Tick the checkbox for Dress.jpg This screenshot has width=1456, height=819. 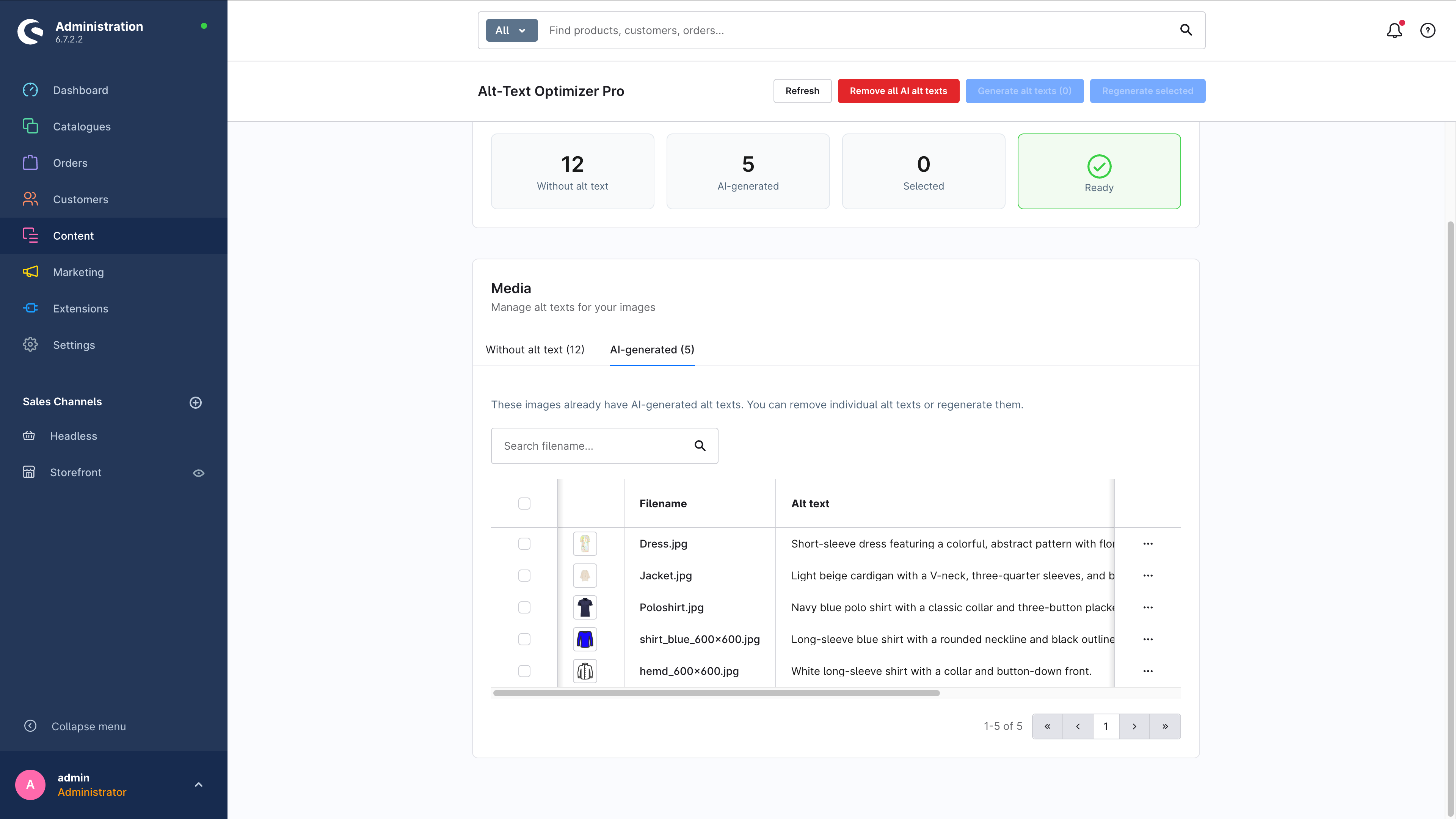[524, 544]
